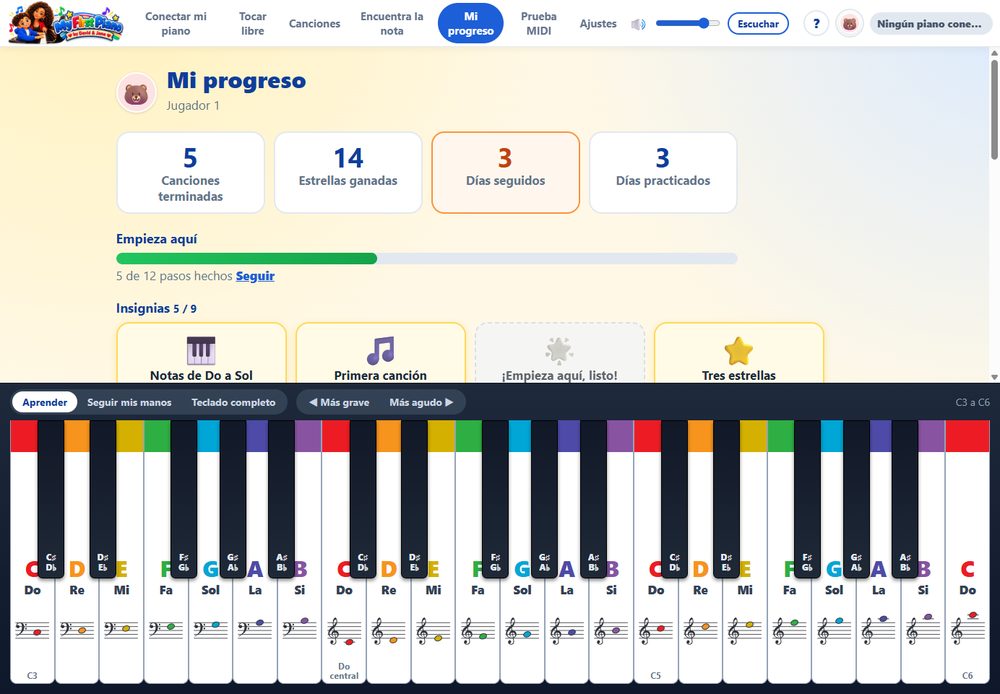This screenshot has width=1000, height=694.
Task: Open Ajustes settings
Action: coord(598,24)
